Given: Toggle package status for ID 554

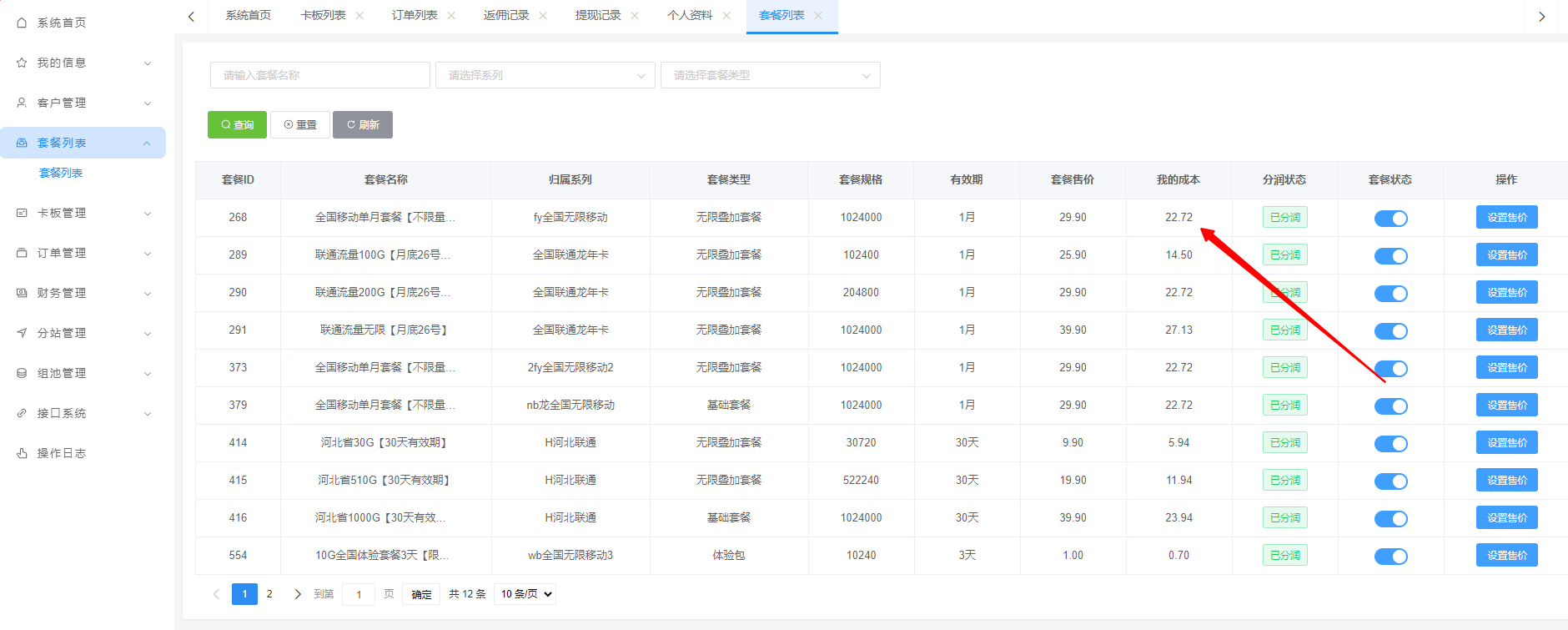Looking at the screenshot, I should (1390, 556).
